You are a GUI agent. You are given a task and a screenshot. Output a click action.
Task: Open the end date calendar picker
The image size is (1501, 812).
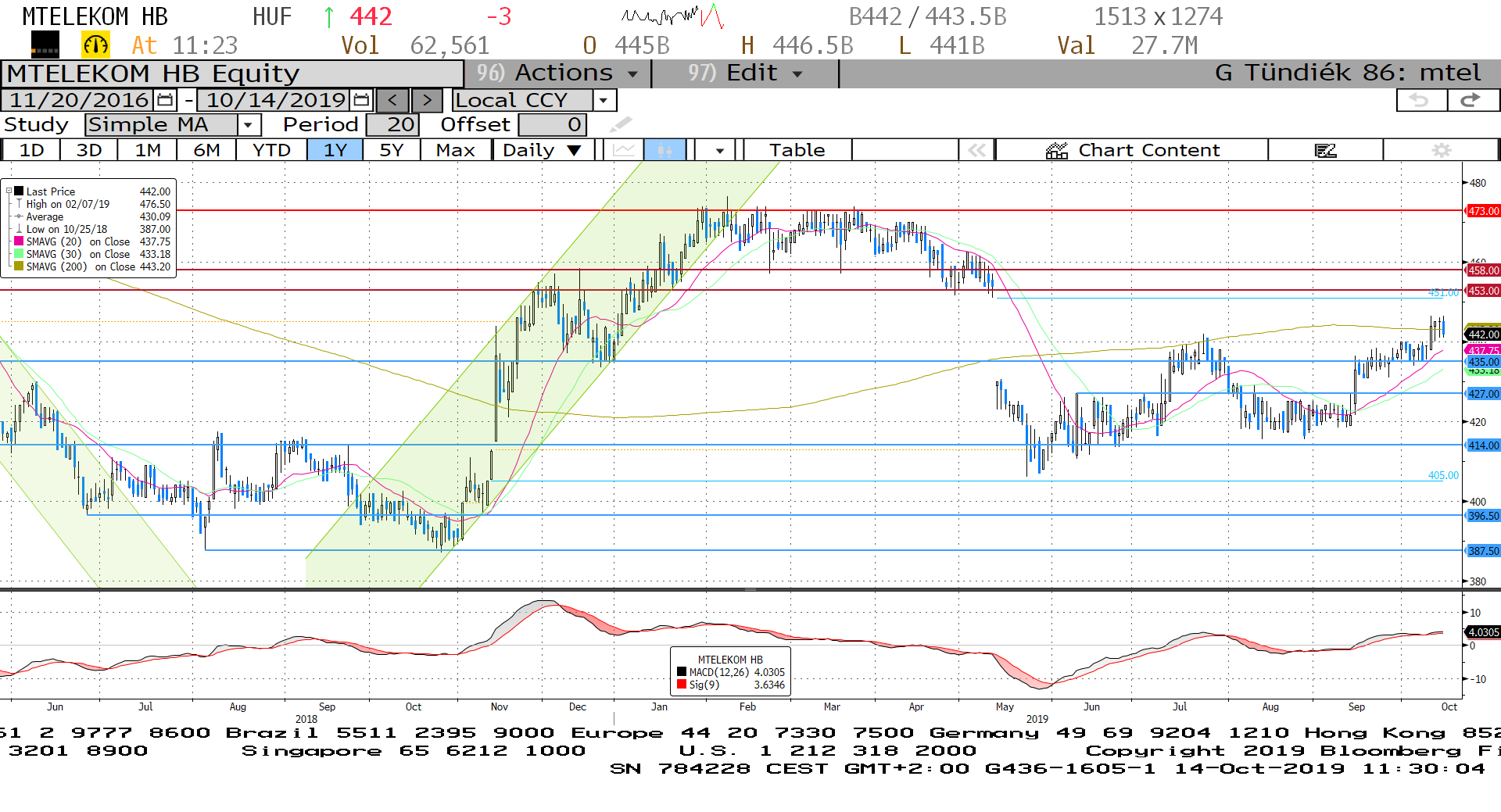361,100
